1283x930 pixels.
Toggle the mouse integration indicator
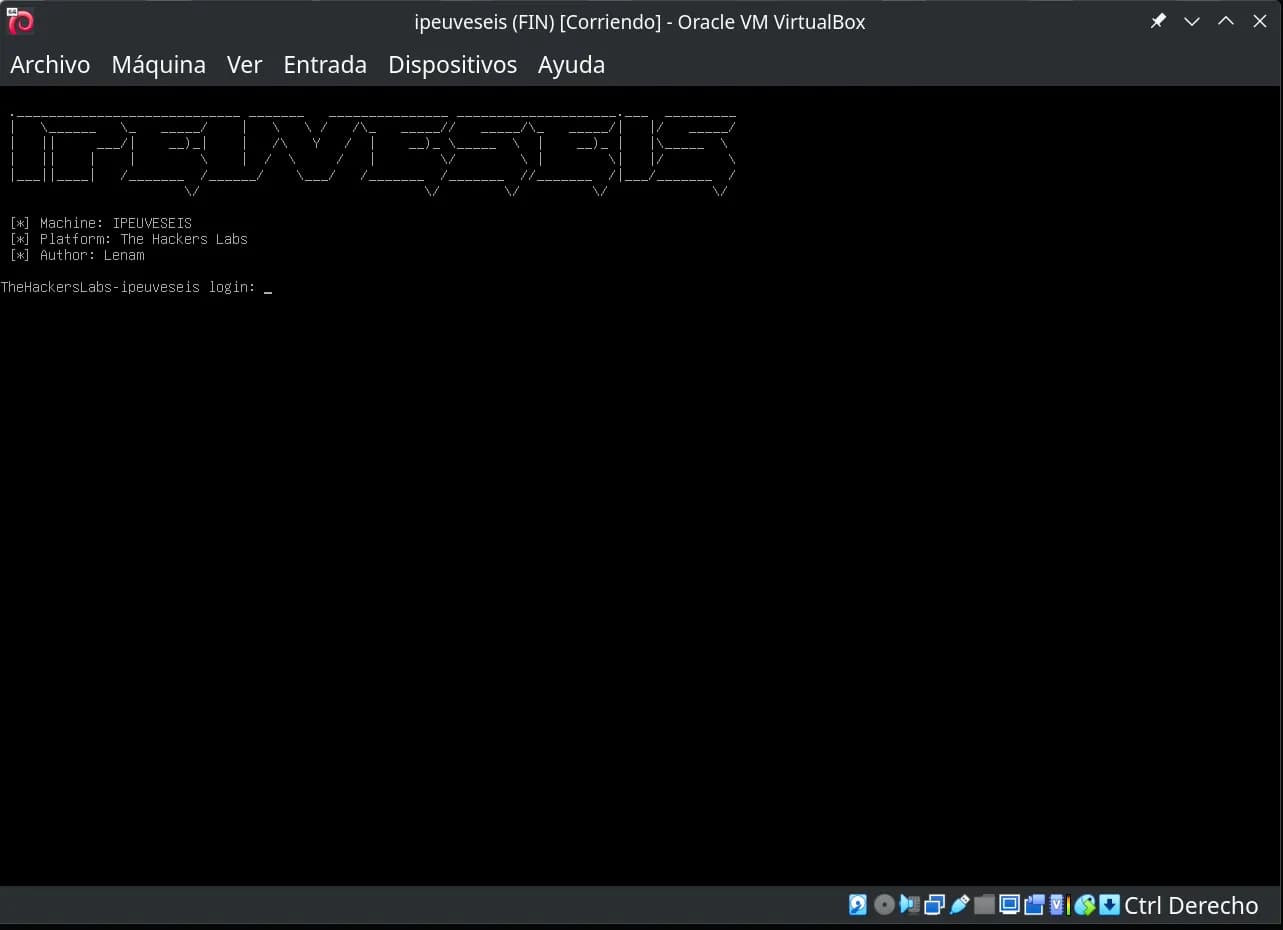[x=1084, y=905]
